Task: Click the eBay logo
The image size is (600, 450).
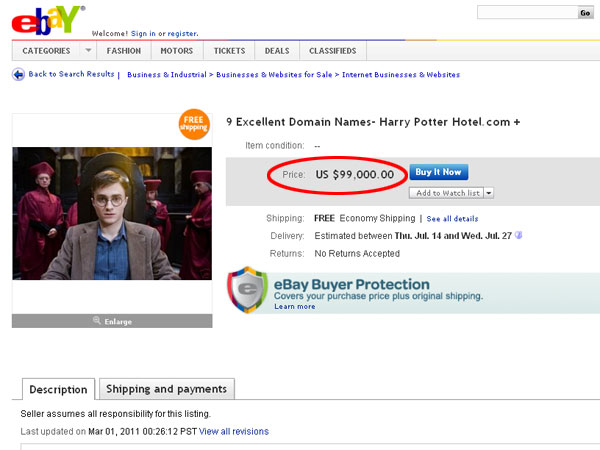Action: [45, 22]
